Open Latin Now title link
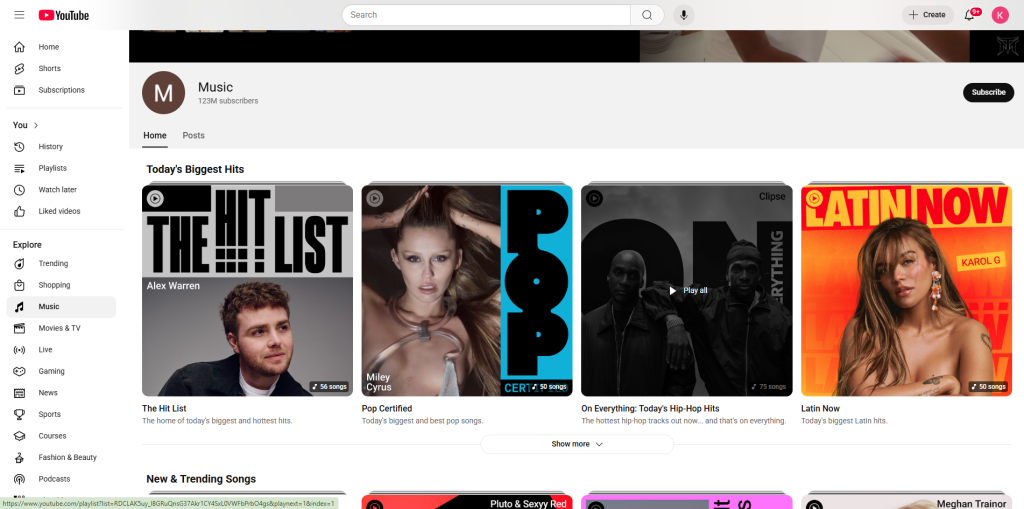The height and width of the screenshot is (509, 1024). pyautogui.click(x=820, y=409)
